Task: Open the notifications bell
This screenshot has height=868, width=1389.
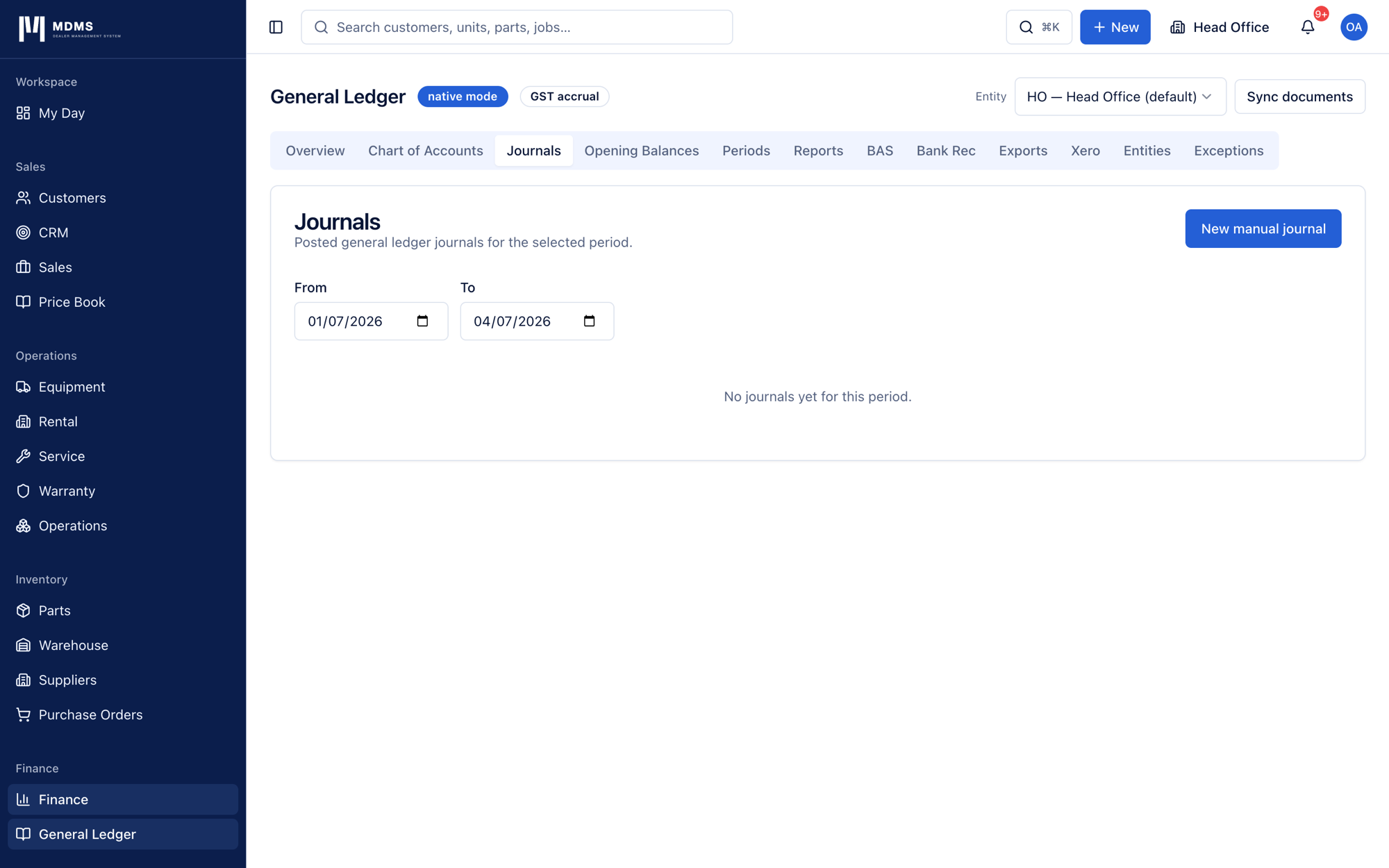Action: click(x=1308, y=27)
